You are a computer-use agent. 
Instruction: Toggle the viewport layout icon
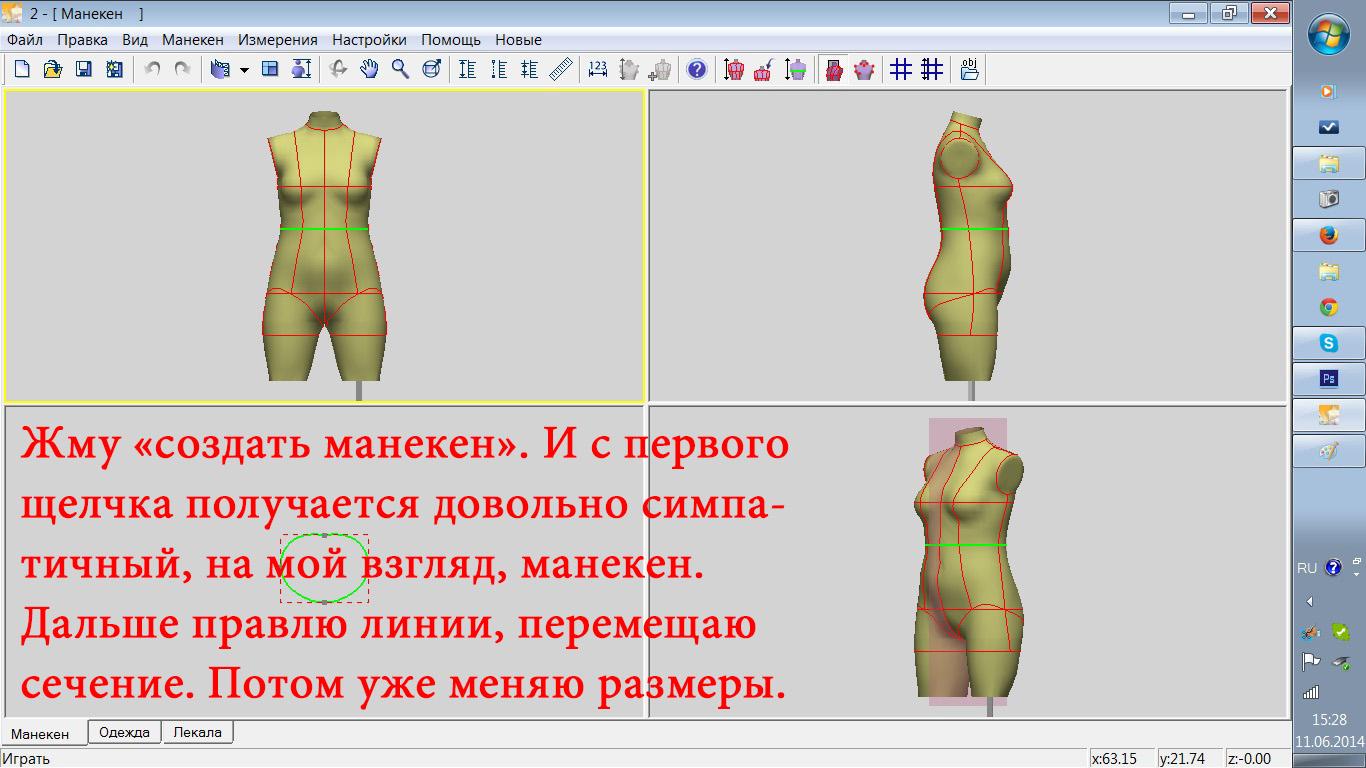coord(270,69)
